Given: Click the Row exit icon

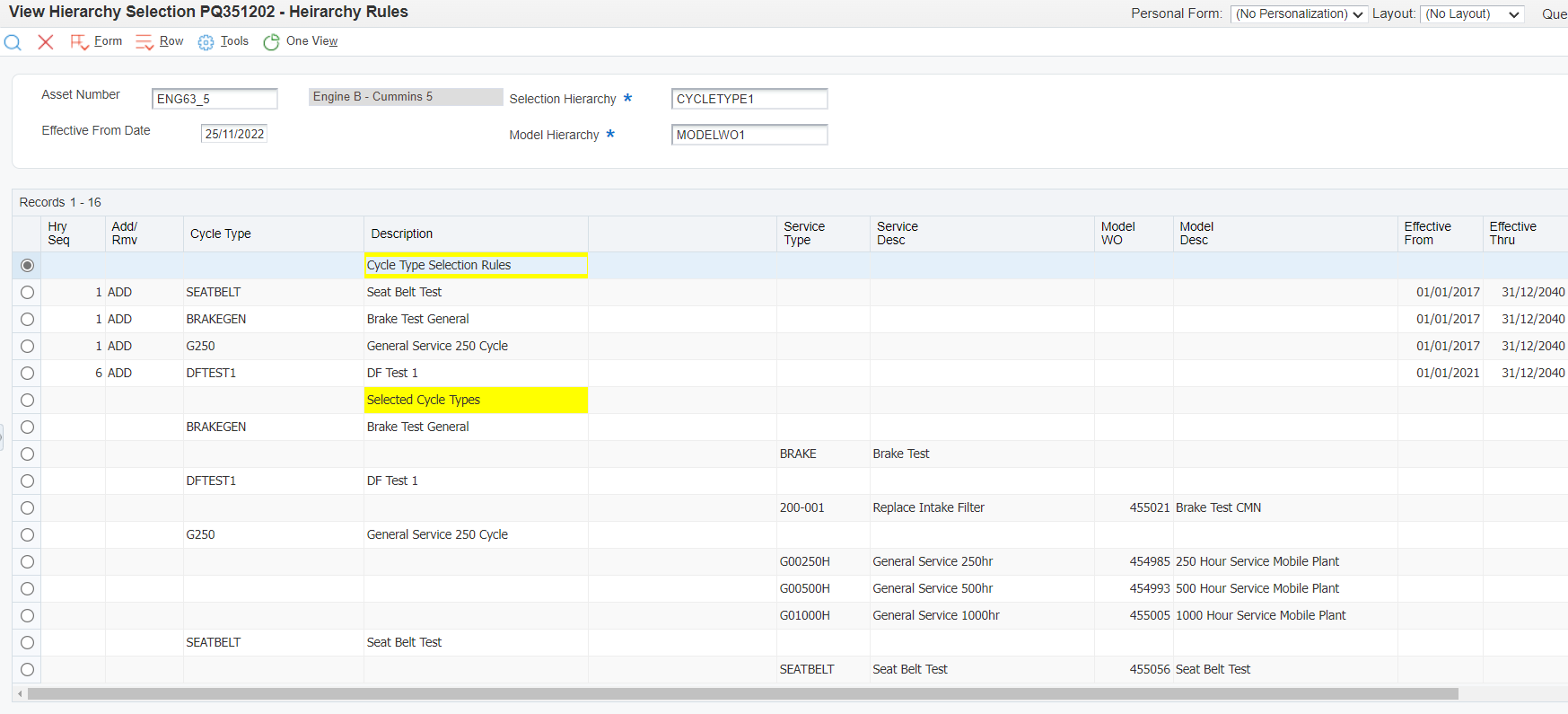Looking at the screenshot, I should (x=145, y=42).
